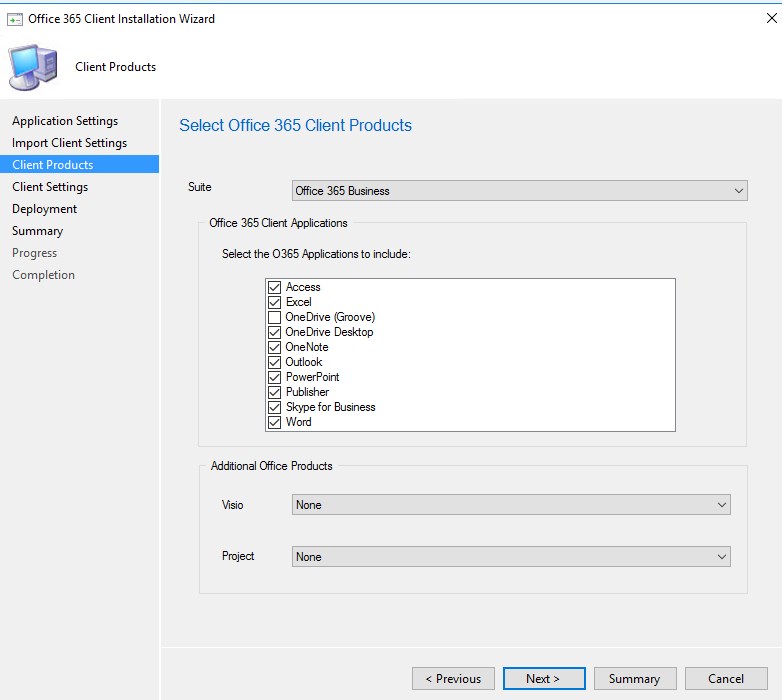Image resolution: width=782 pixels, height=700 pixels.
Task: Toggle the Outlook checkbox
Action: point(274,362)
